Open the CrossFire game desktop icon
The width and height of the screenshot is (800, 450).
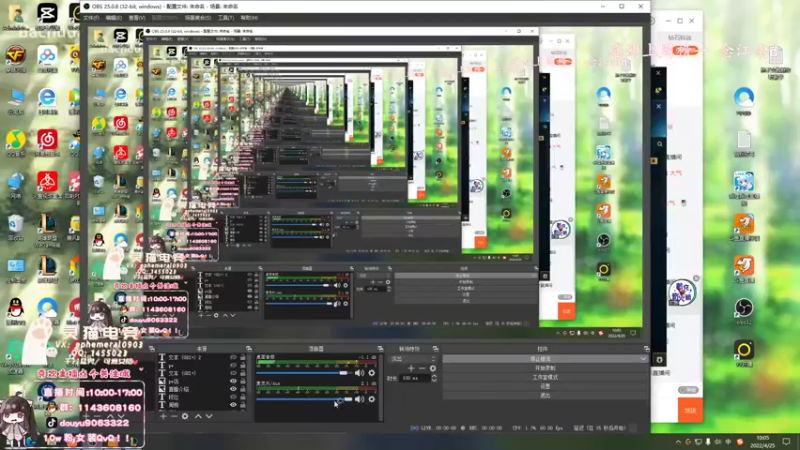pos(16,57)
